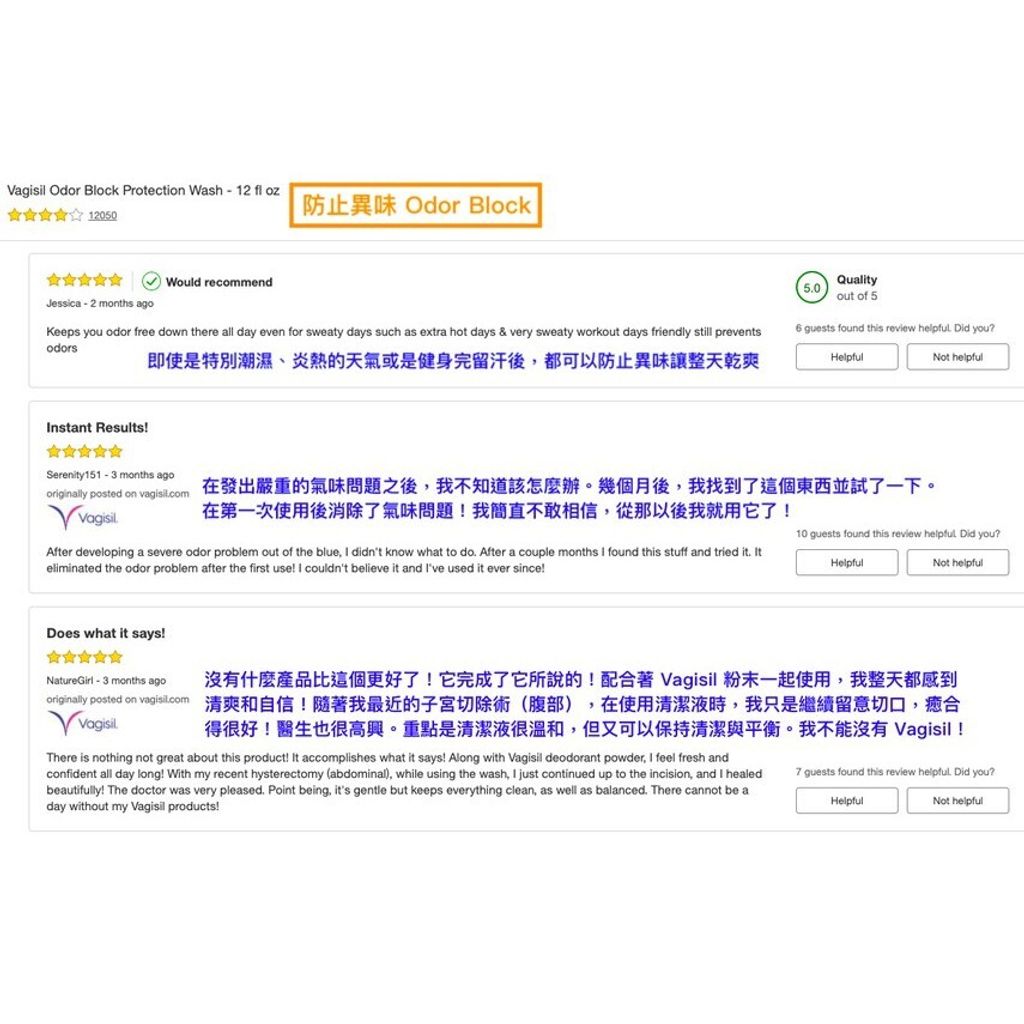Click the 5.0 Quality score circle
This screenshot has width=1024, height=1024.
(812, 288)
